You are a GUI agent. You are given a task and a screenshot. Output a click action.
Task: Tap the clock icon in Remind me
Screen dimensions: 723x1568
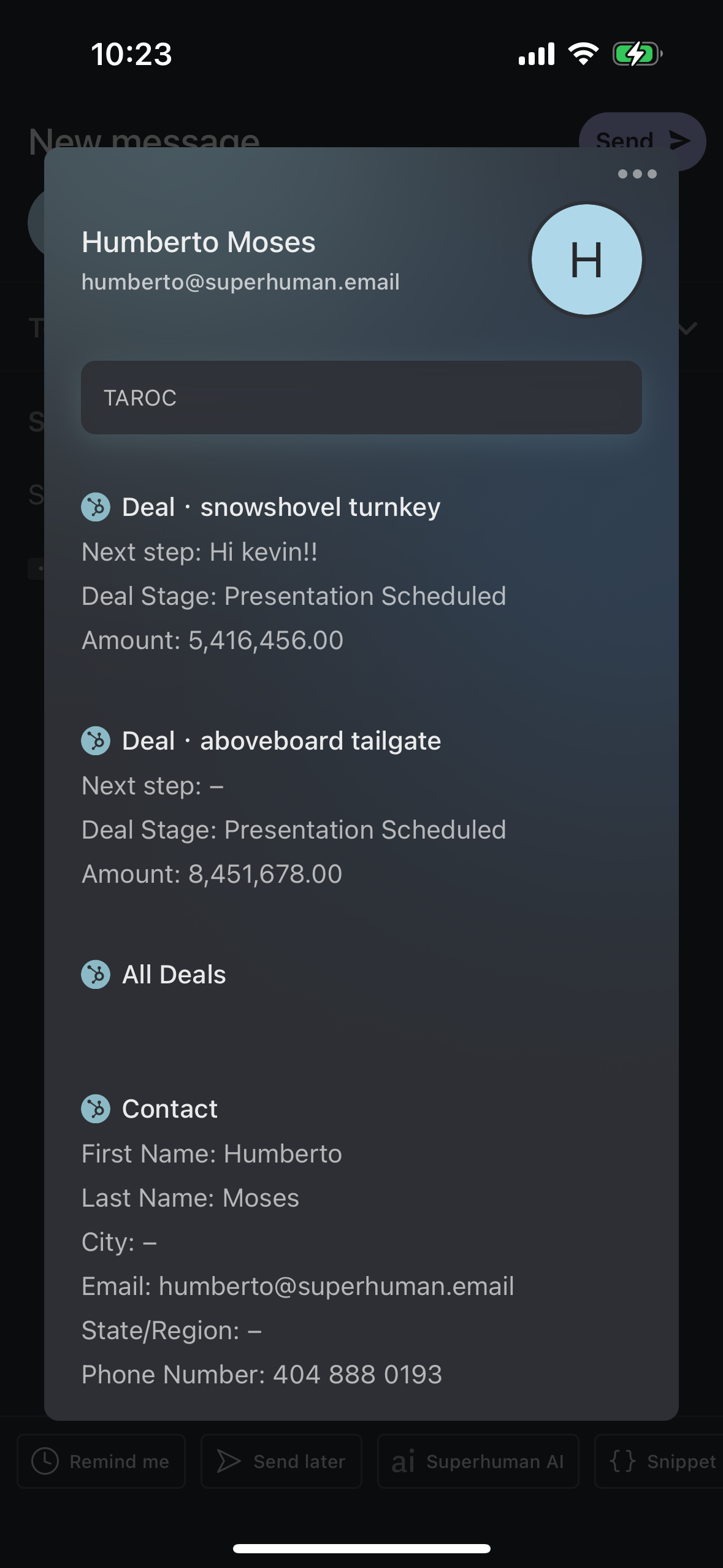[x=45, y=1461]
